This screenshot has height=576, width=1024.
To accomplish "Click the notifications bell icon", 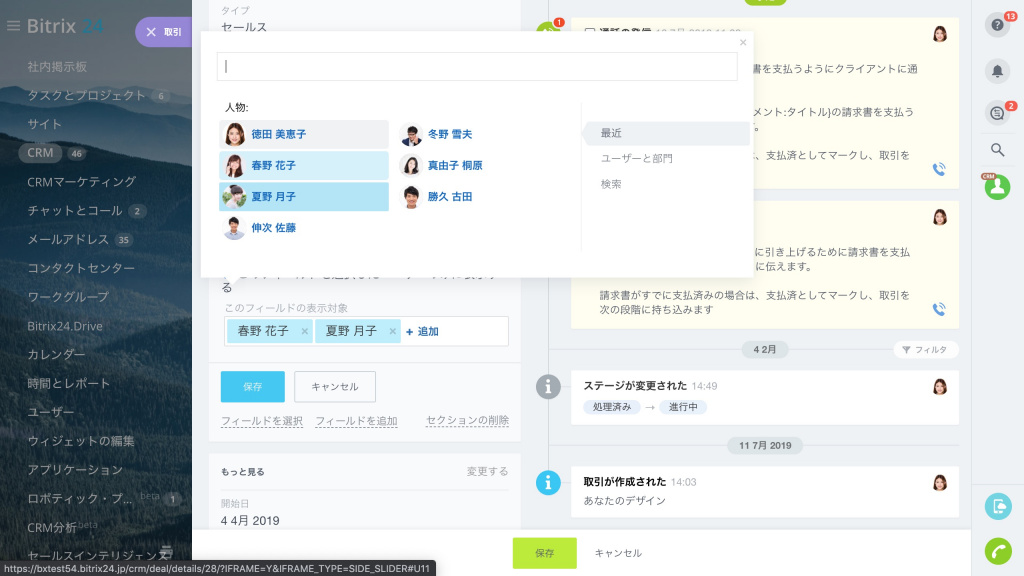I will coord(997,70).
